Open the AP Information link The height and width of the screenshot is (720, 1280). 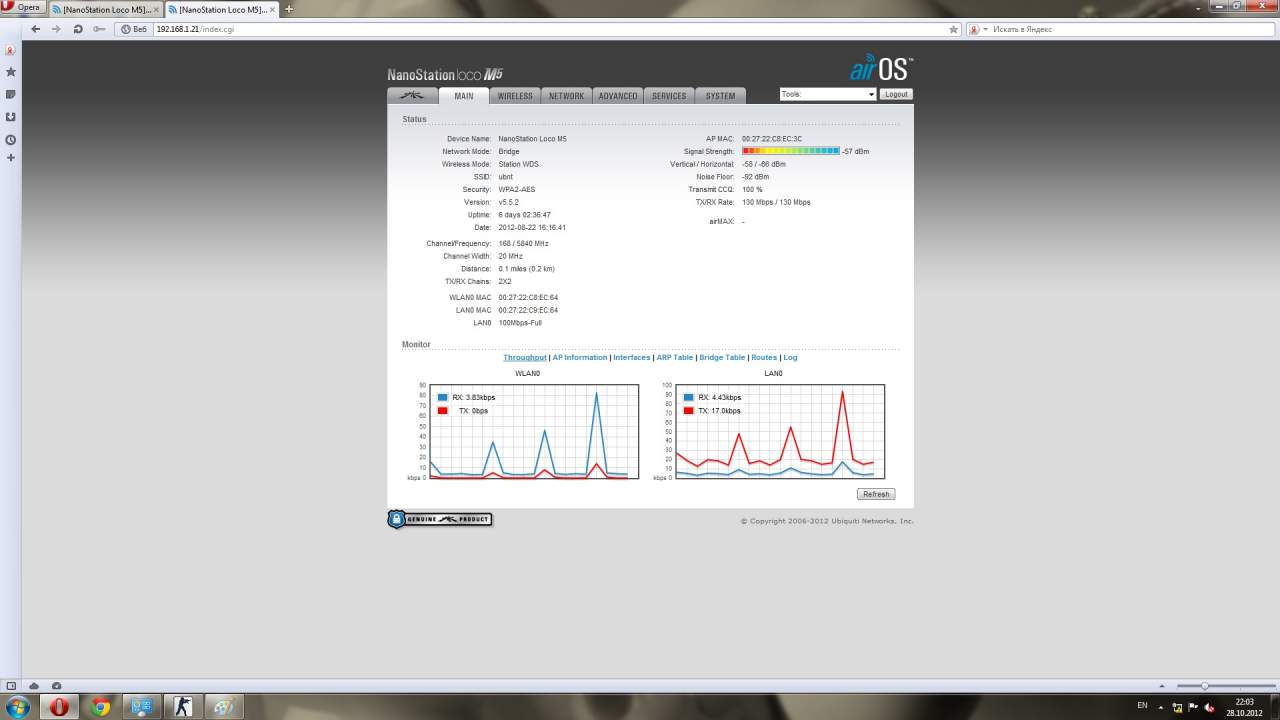(580, 357)
